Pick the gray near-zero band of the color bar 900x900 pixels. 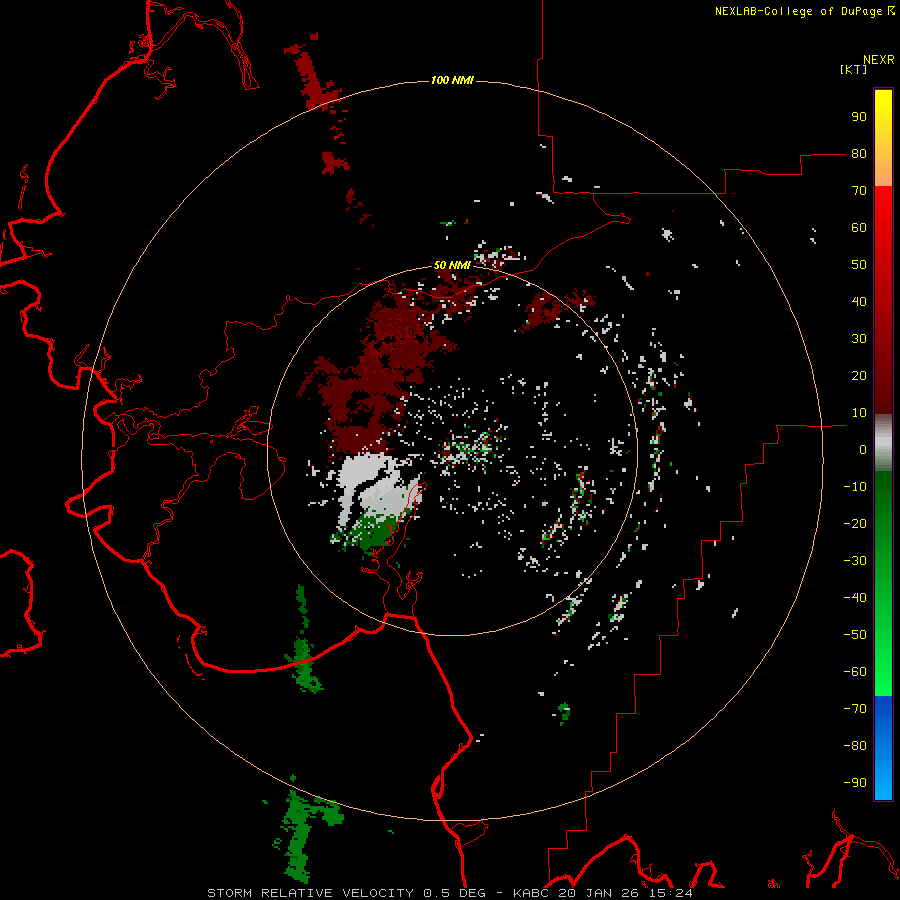tap(883, 443)
